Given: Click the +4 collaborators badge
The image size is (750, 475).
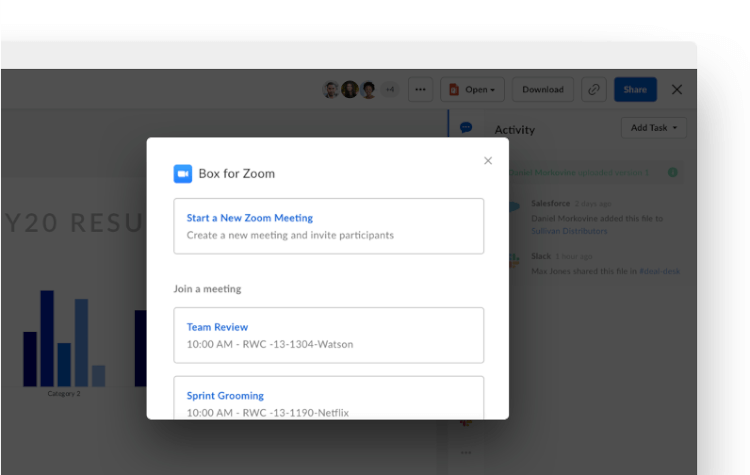Looking at the screenshot, I should pos(390,90).
